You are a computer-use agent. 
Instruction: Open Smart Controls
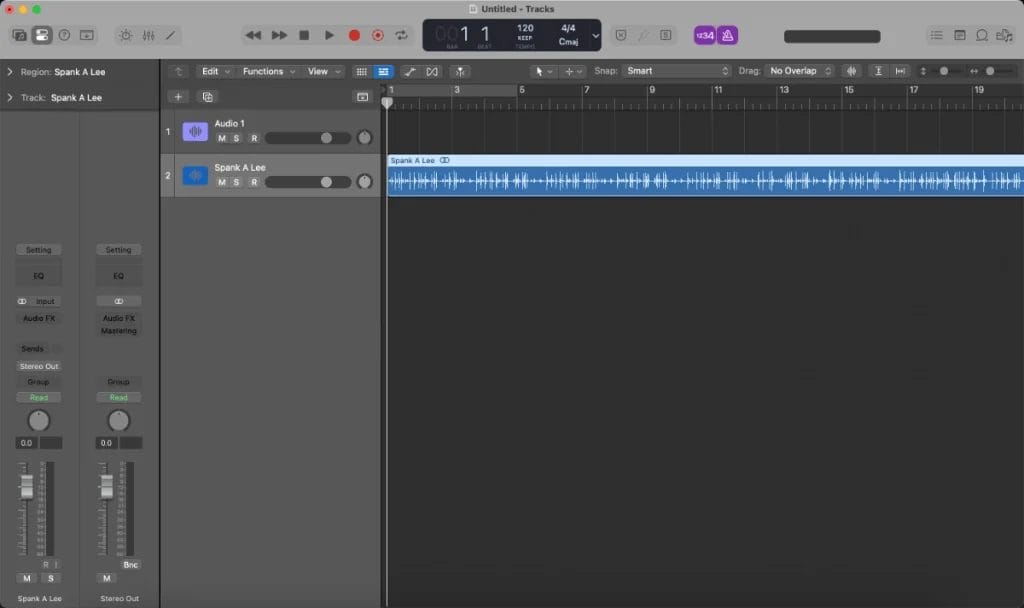[x=124, y=34]
